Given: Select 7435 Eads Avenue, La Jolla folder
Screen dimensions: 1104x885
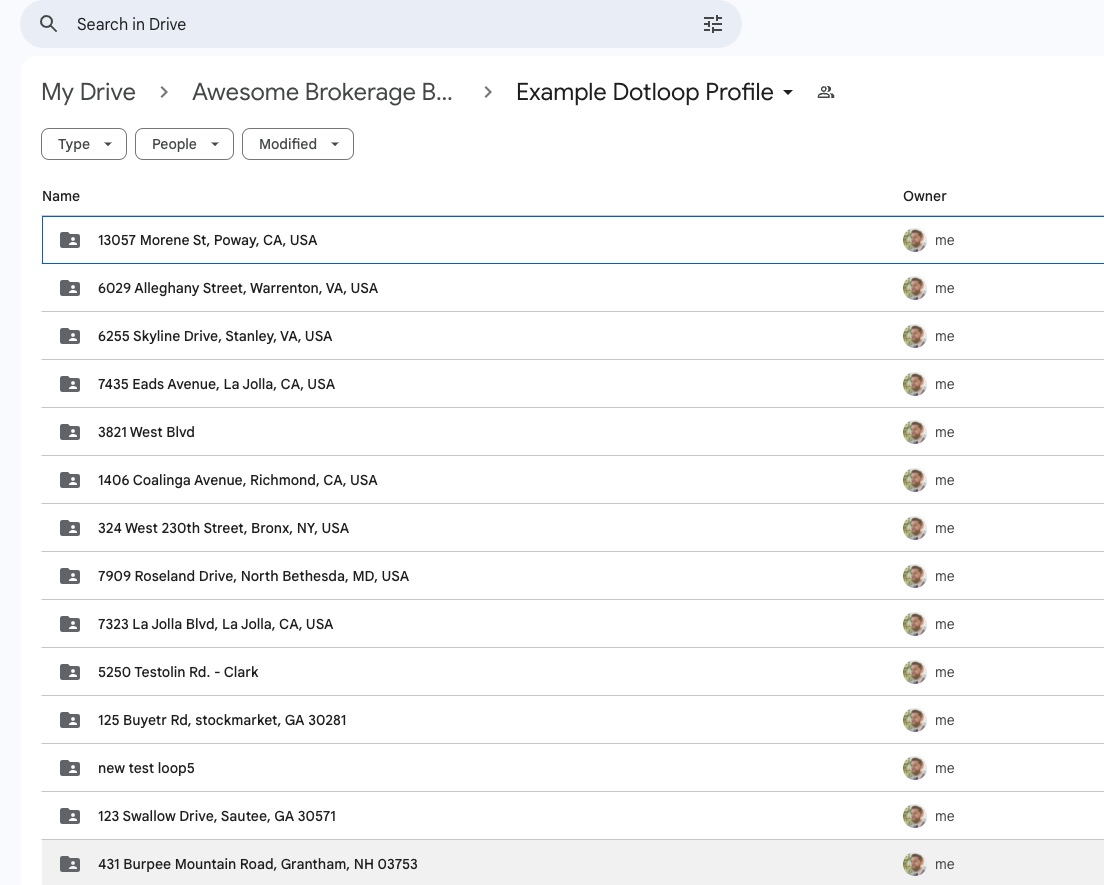Looking at the screenshot, I should click(x=216, y=384).
